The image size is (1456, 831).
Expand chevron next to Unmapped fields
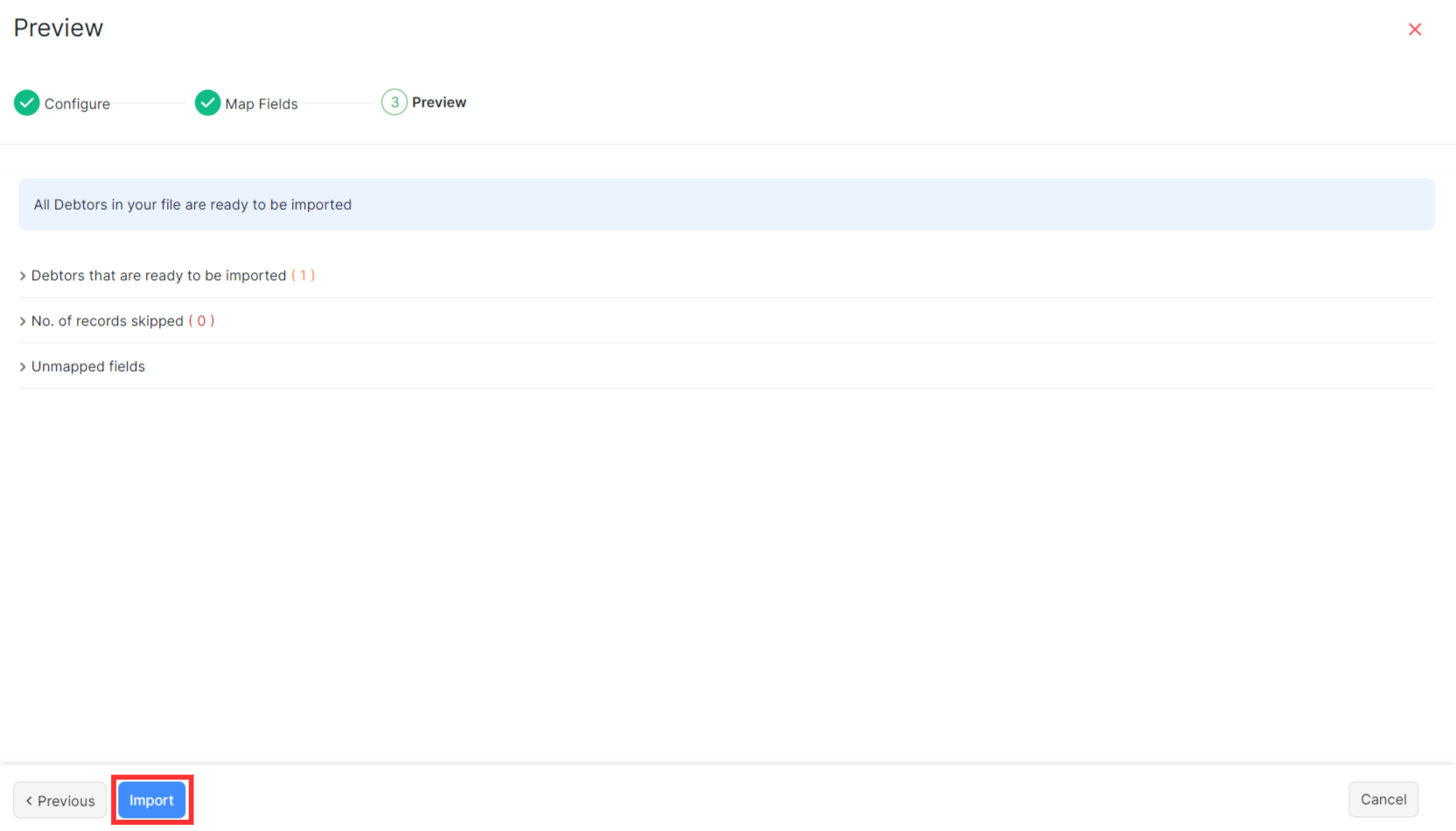23,367
